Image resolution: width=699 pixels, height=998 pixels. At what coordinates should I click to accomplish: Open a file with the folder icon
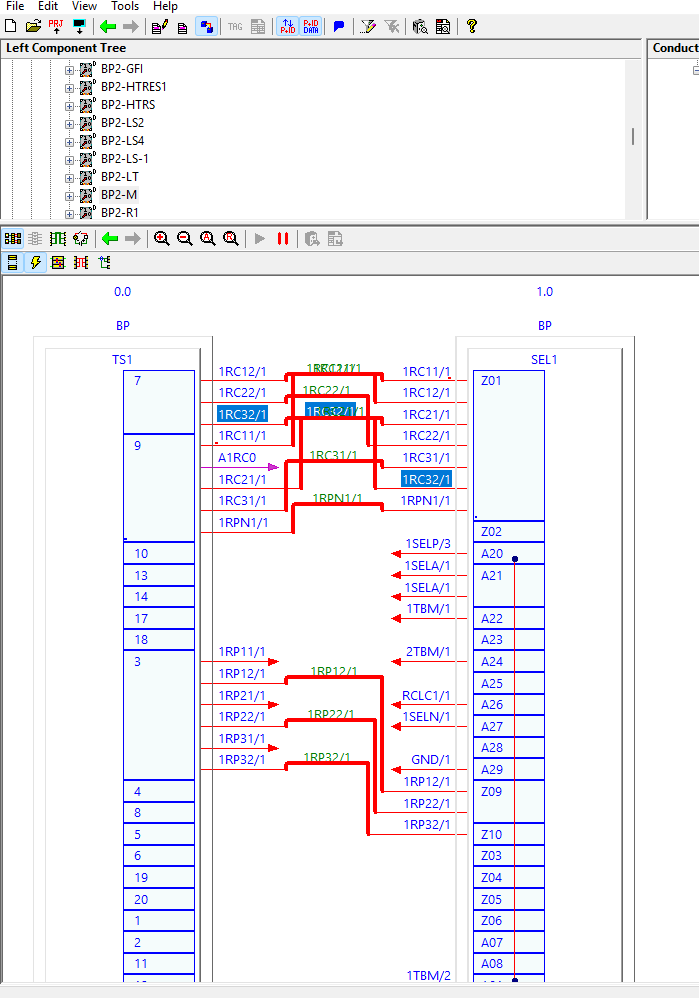(33, 26)
